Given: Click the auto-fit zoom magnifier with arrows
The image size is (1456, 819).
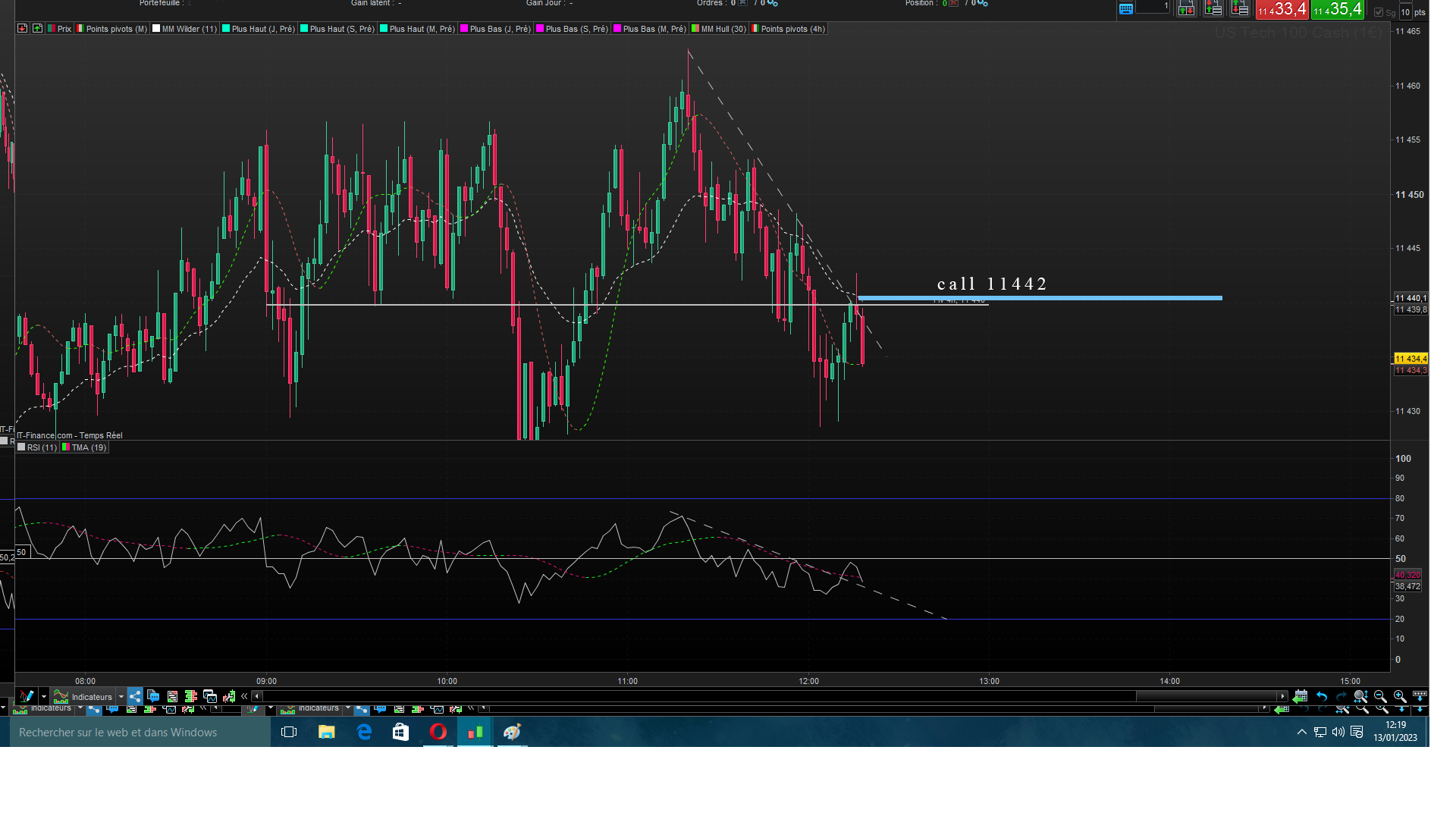Looking at the screenshot, I should tap(1360, 696).
